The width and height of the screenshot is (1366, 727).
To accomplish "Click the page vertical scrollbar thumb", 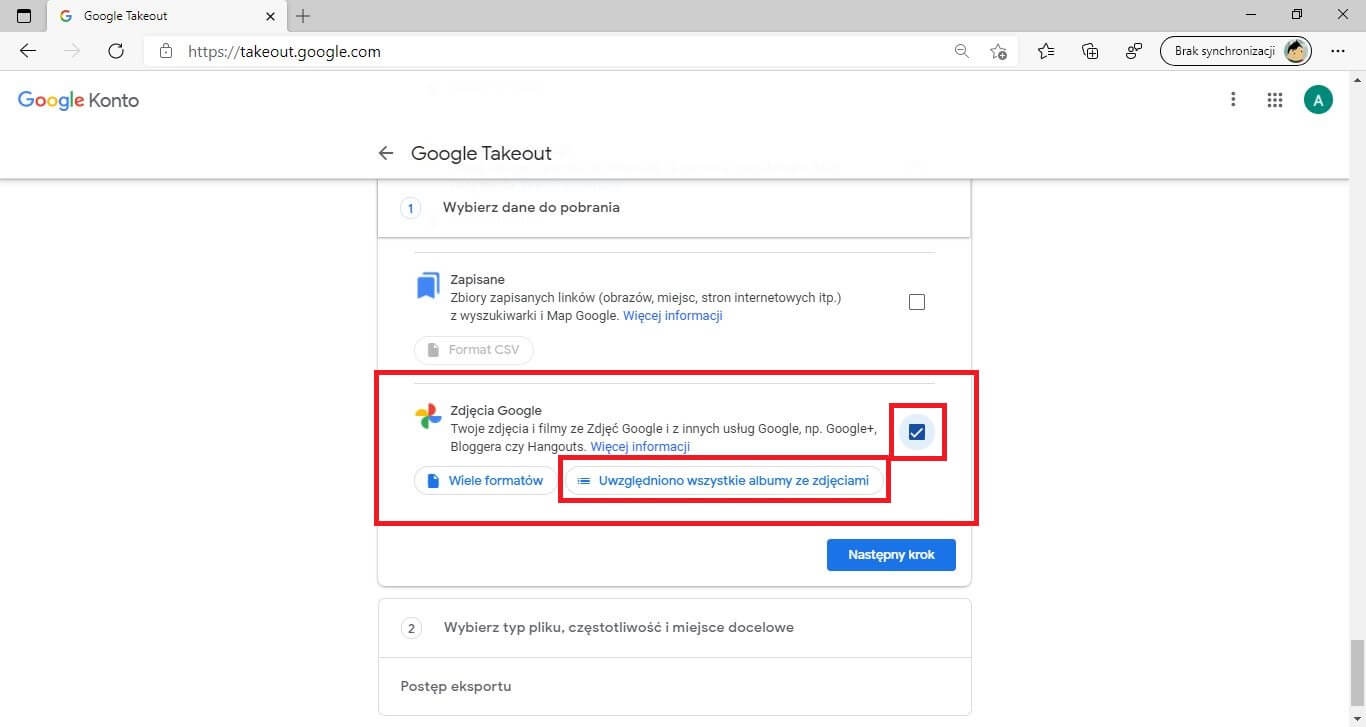I will pos(1357,672).
